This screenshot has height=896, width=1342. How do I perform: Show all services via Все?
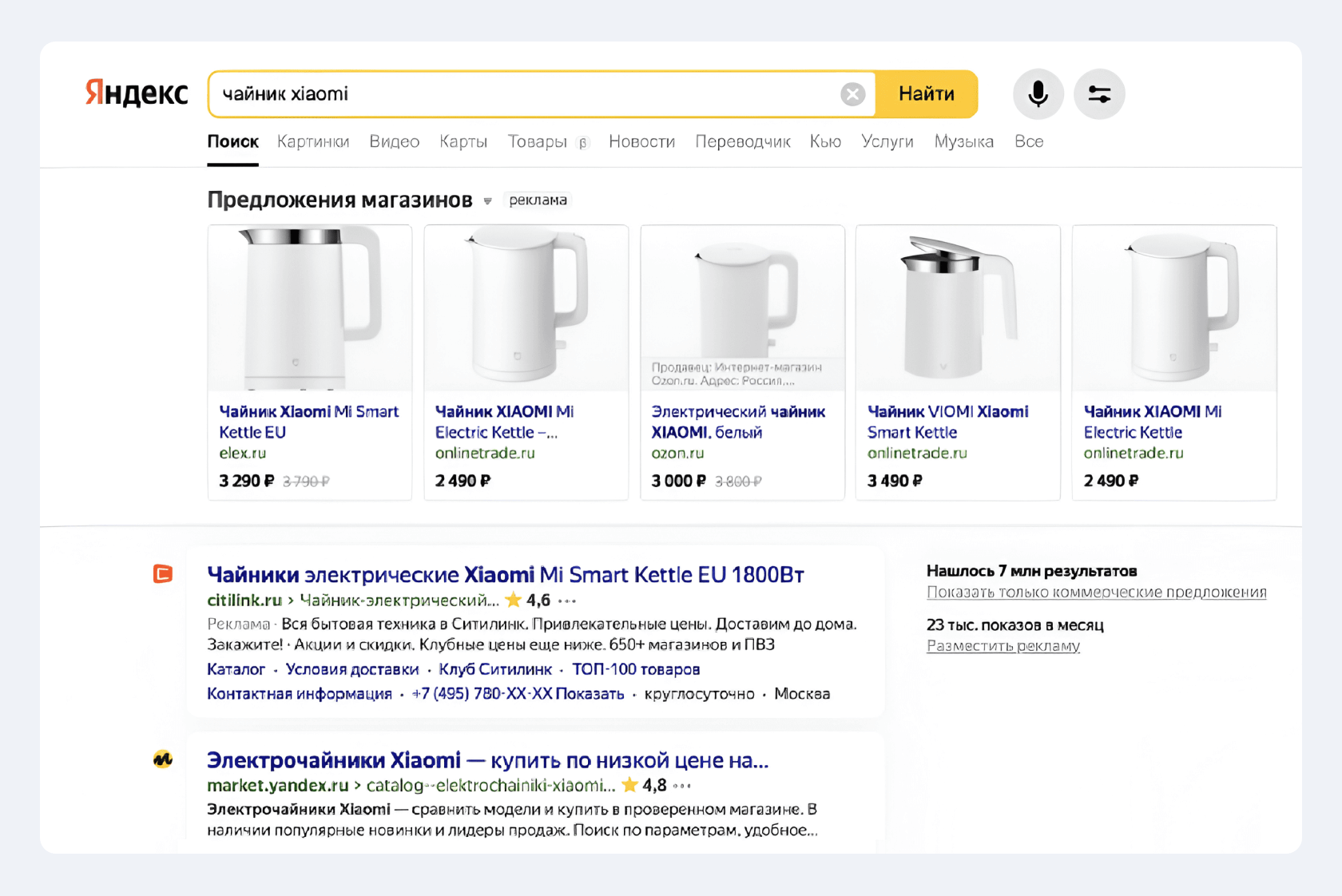tap(1029, 142)
